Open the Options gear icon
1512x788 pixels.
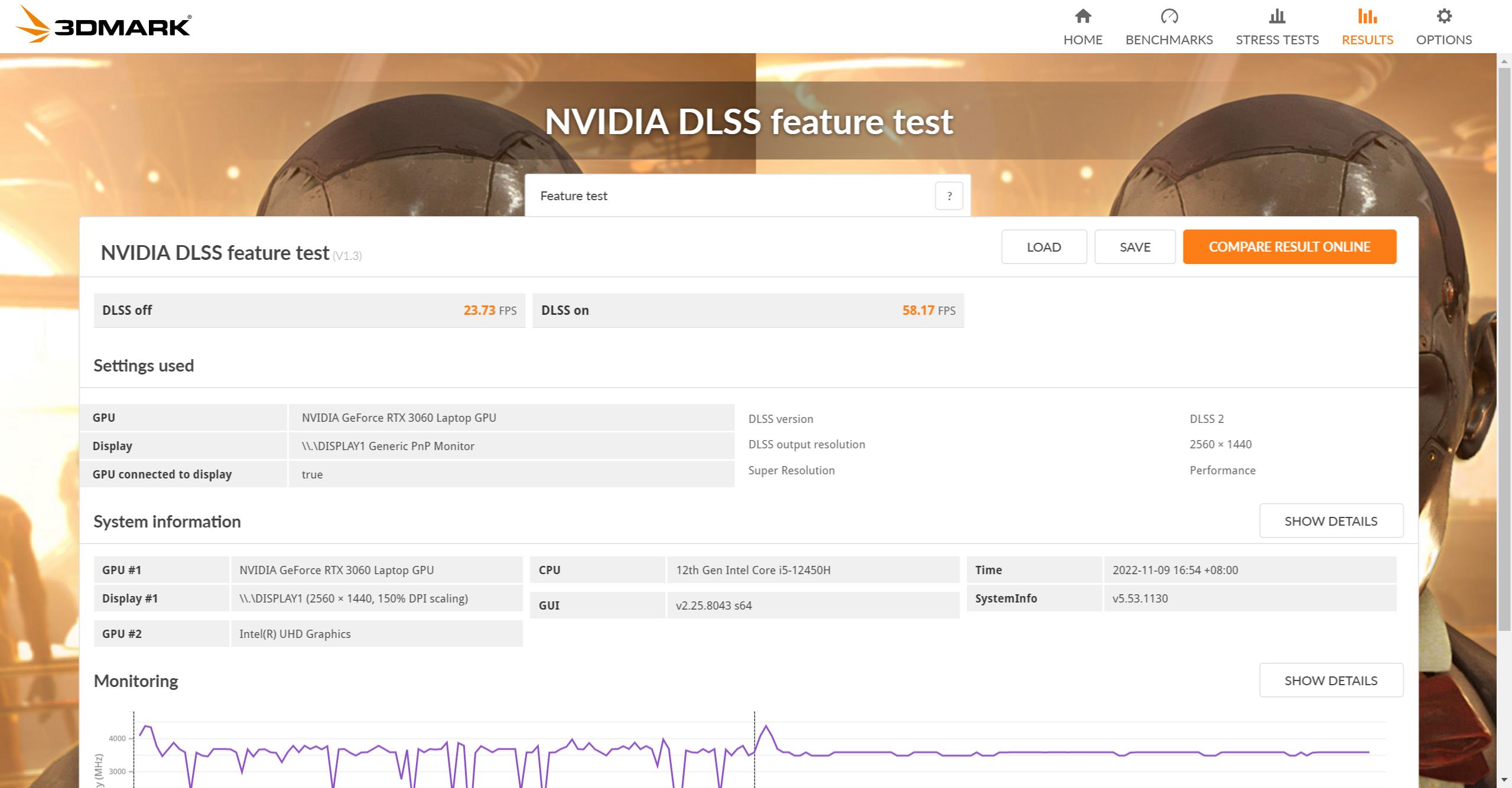pos(1443,17)
